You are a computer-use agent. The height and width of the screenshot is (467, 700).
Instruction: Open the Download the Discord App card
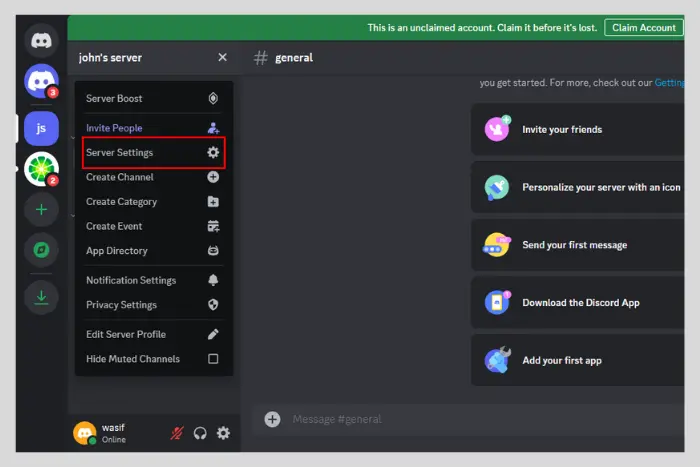578,303
